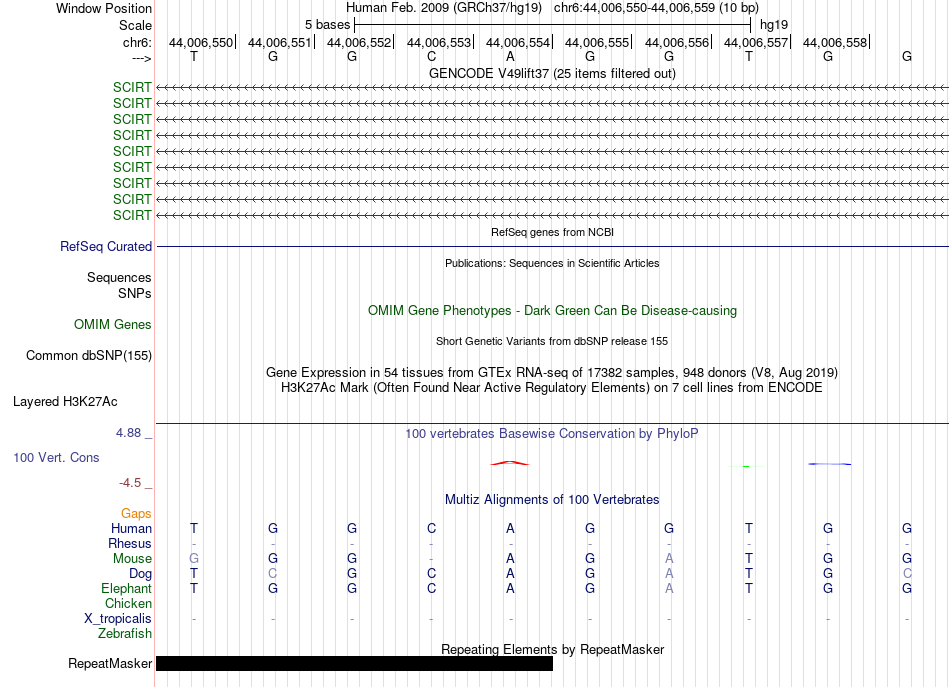Click the Human species label
This screenshot has height=687, width=950.
tap(131, 528)
